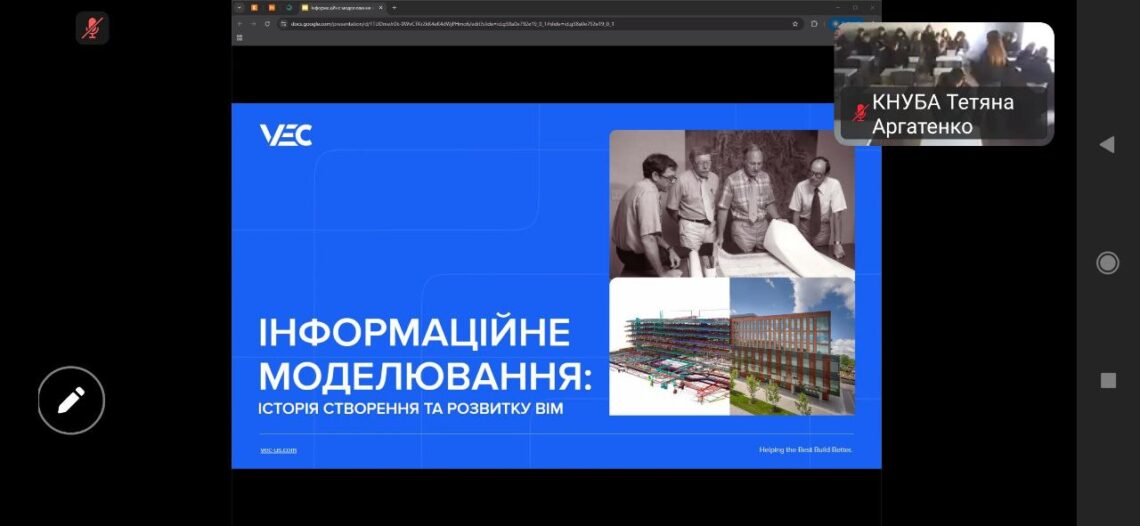Click the black-and-white engineers photo

point(731,203)
